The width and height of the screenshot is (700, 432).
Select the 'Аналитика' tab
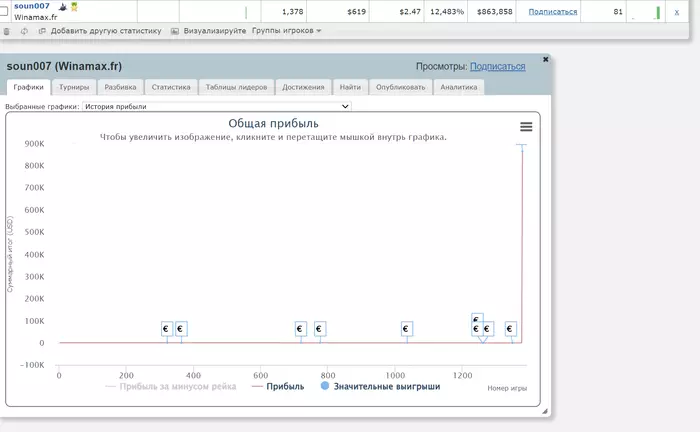pos(459,87)
